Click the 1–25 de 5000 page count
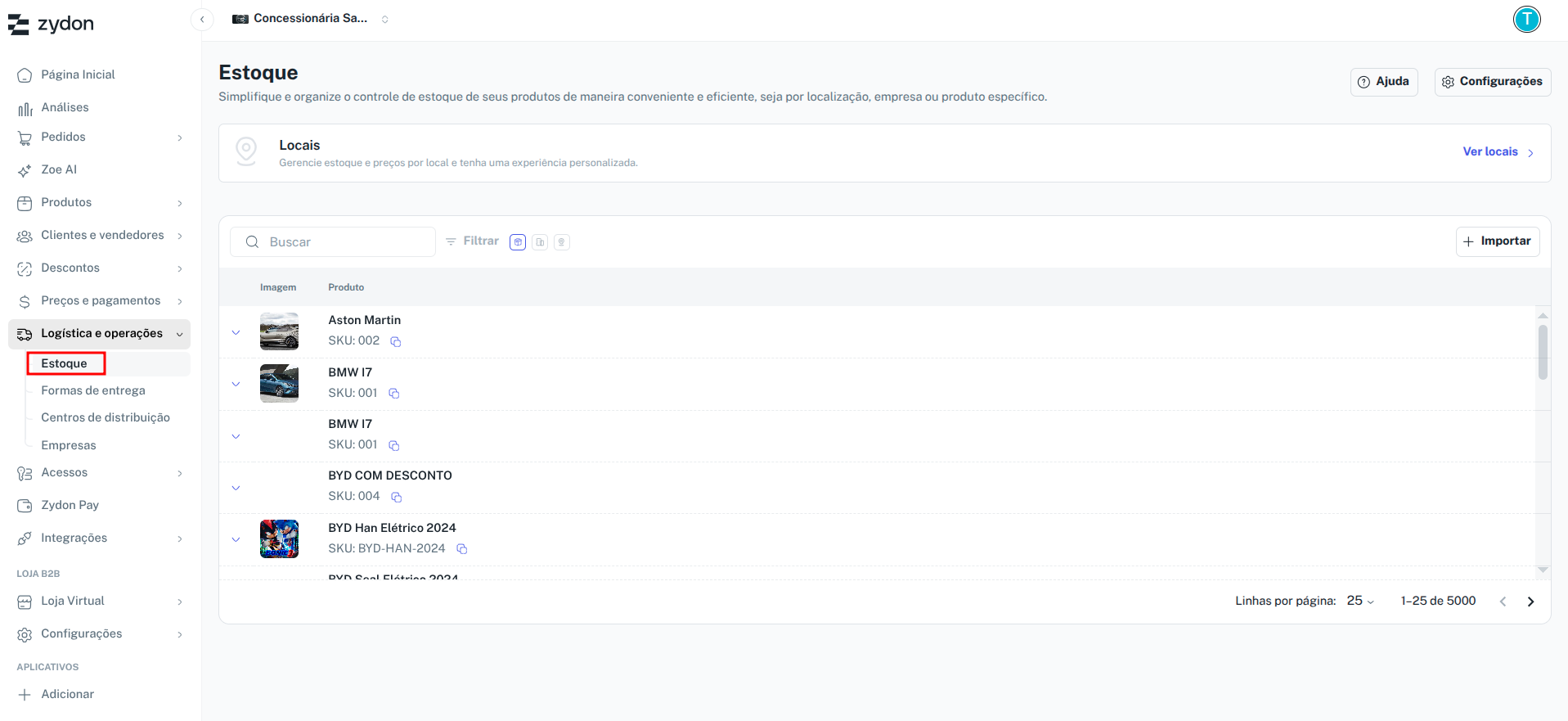 click(1438, 601)
